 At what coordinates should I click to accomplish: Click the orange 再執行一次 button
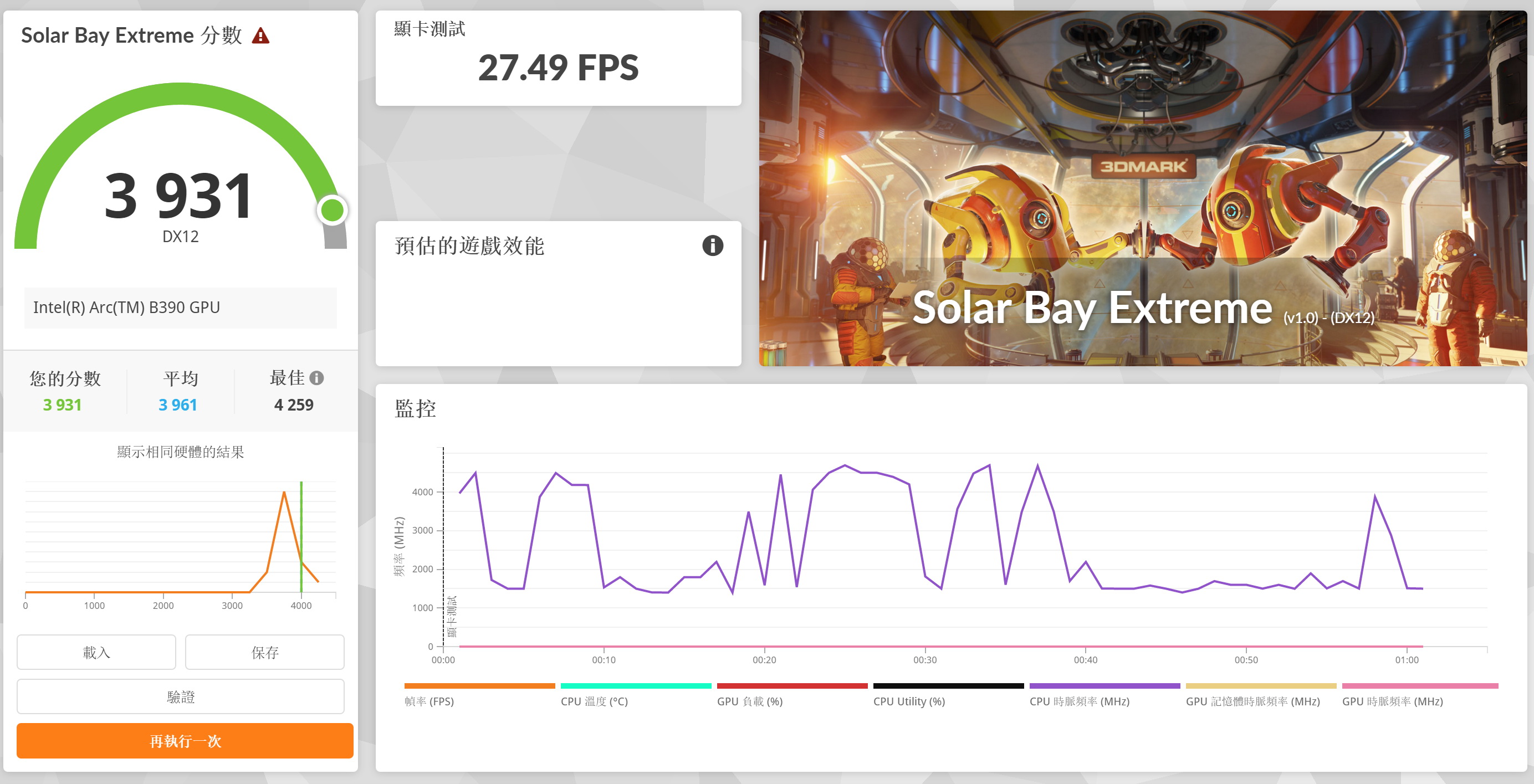(x=185, y=741)
